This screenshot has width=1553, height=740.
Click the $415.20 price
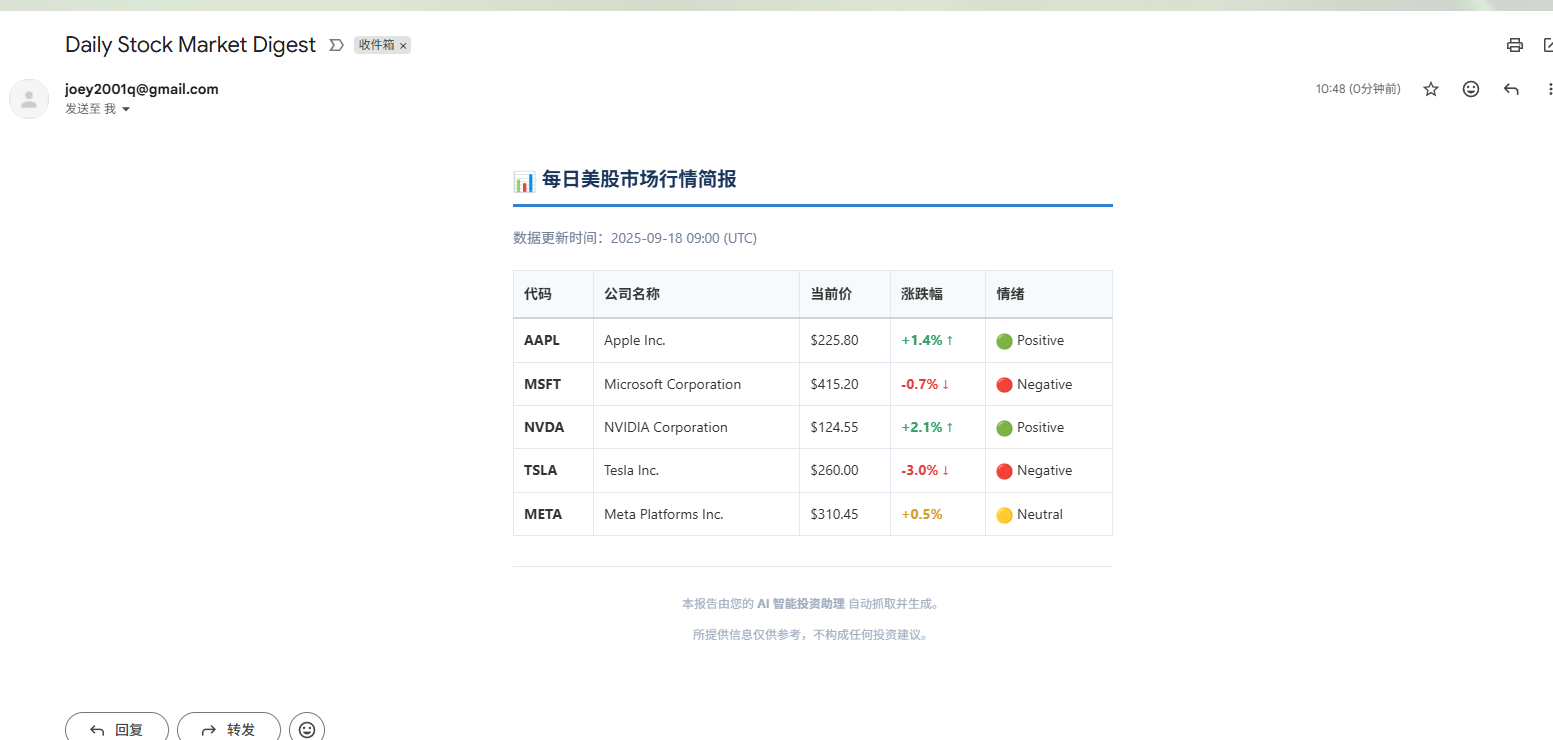[835, 384]
